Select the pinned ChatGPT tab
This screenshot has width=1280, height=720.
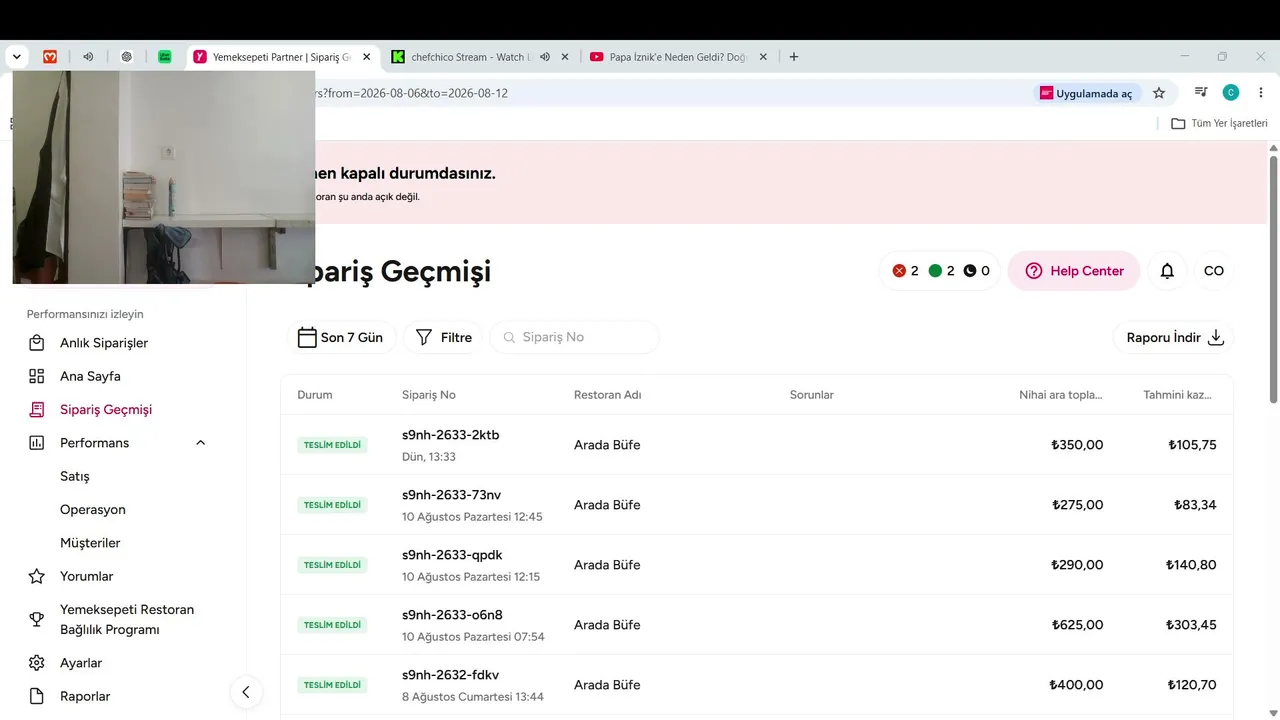pos(127,57)
